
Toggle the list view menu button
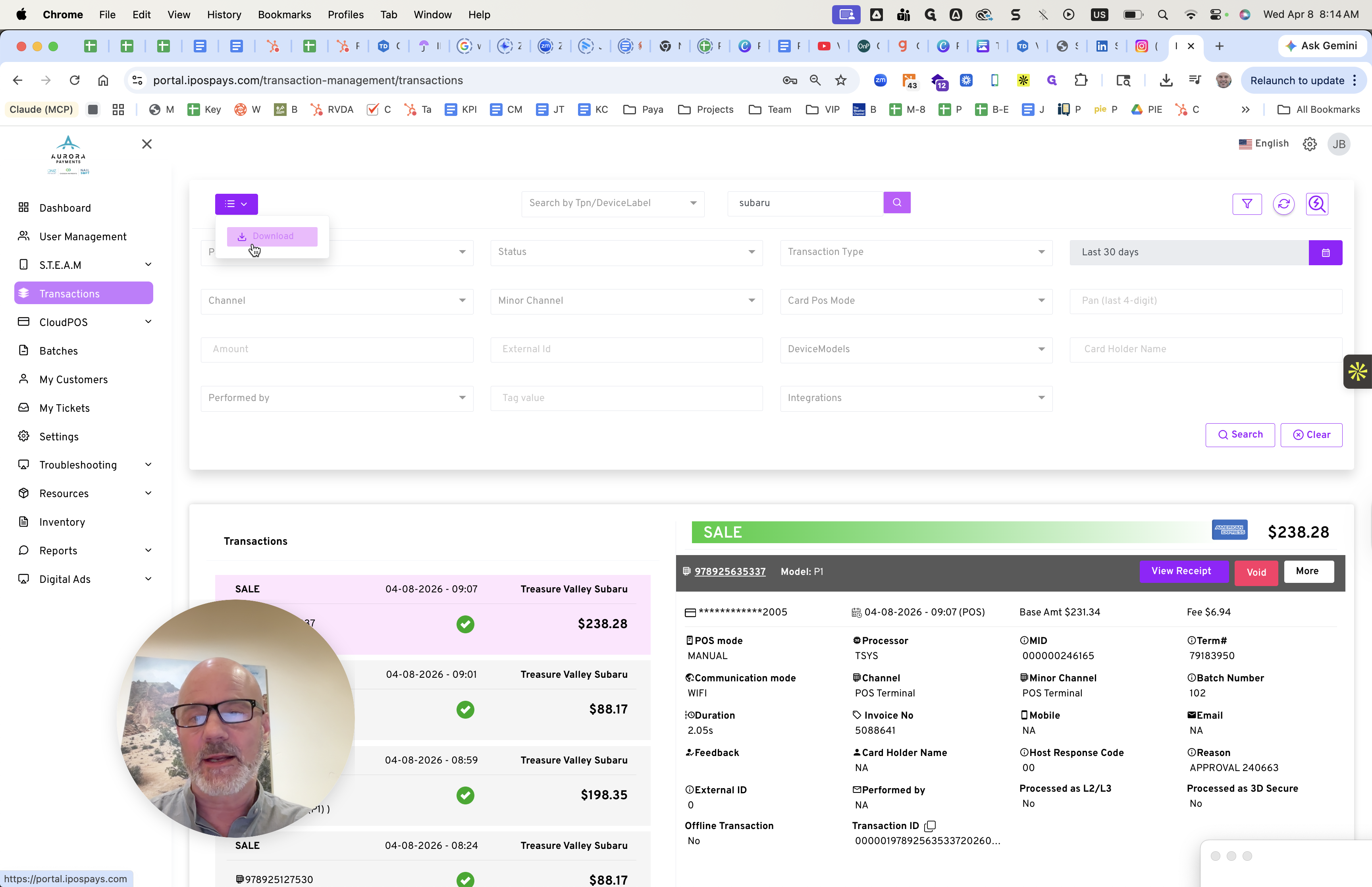coord(236,204)
